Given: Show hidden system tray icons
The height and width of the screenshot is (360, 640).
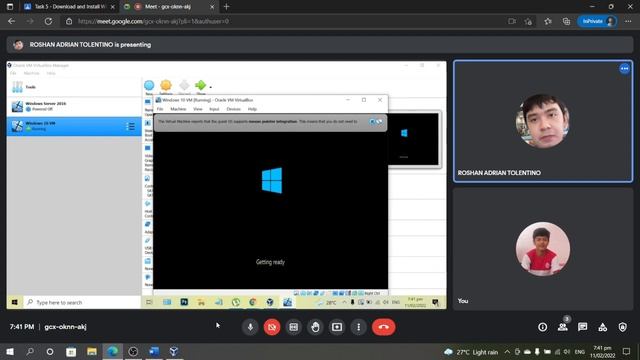Looking at the screenshot, I should click(507, 351).
